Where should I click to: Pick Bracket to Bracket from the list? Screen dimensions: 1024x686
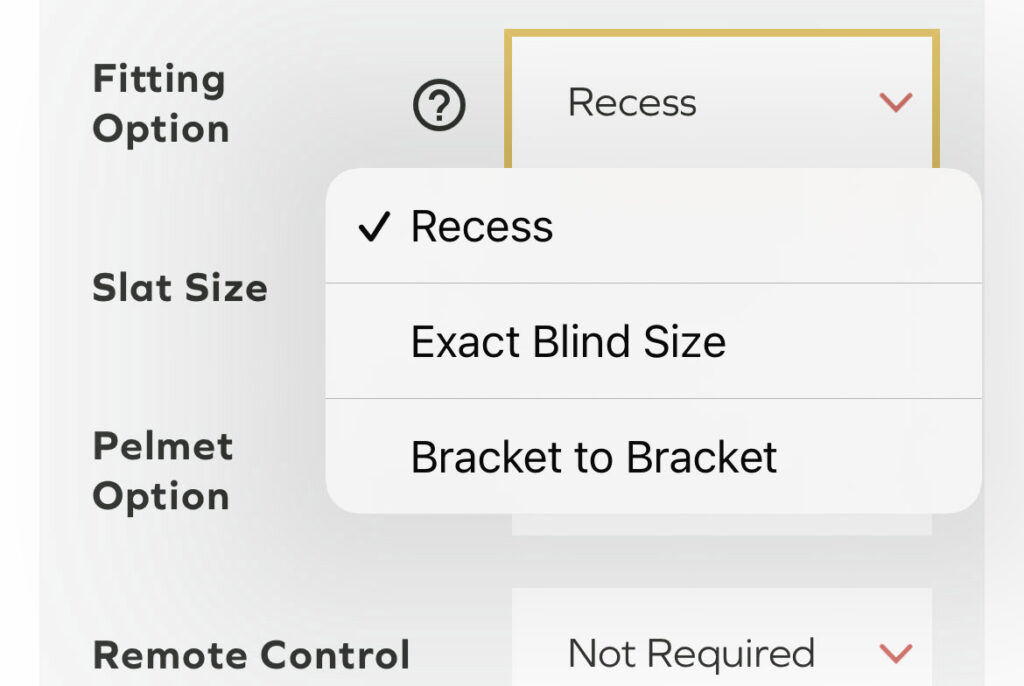click(x=594, y=457)
